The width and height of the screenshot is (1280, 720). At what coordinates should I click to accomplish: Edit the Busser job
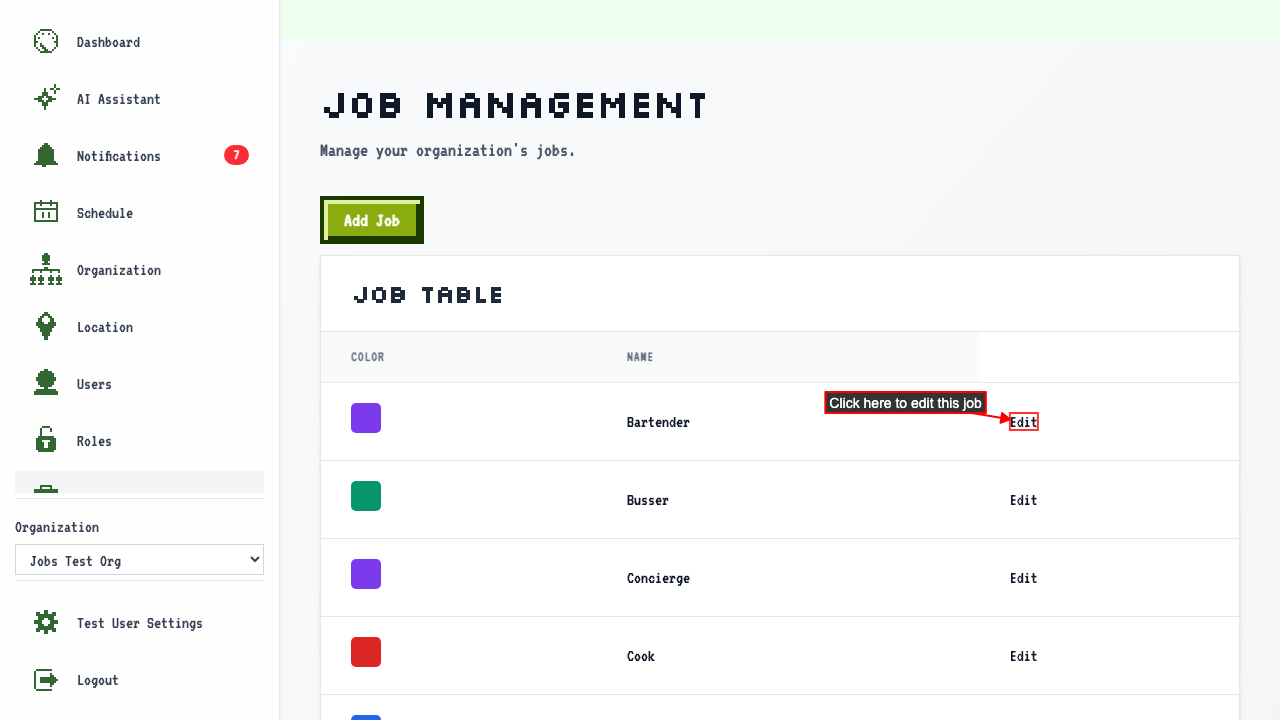1024,500
